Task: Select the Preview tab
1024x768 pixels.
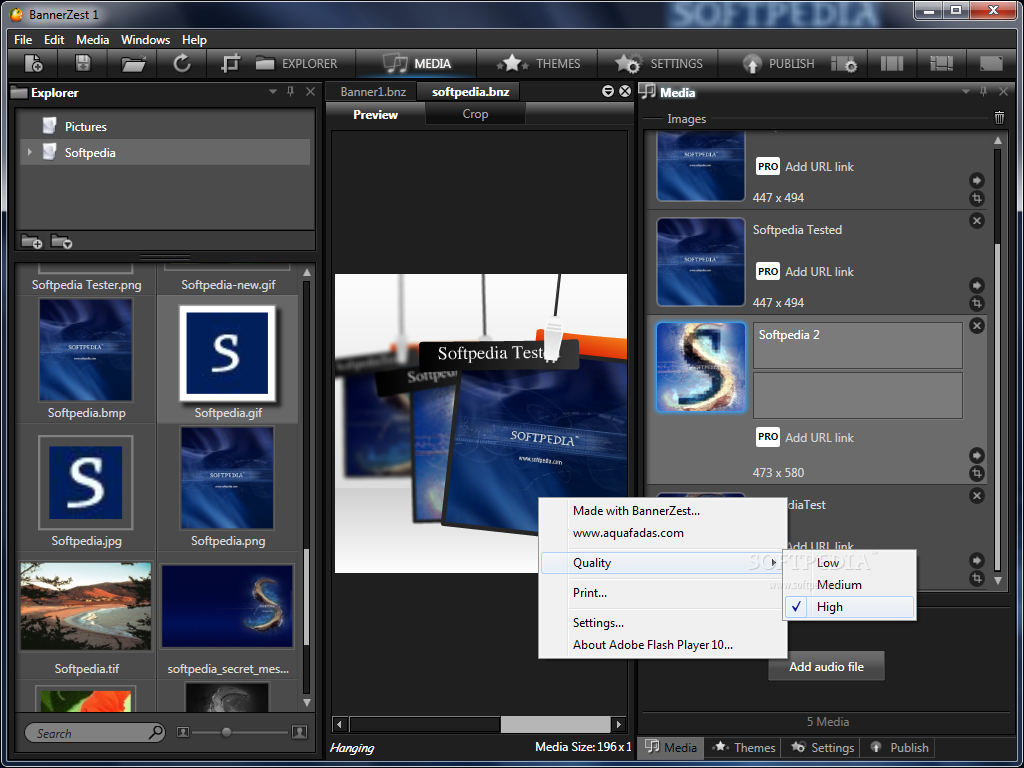Action: tap(375, 114)
